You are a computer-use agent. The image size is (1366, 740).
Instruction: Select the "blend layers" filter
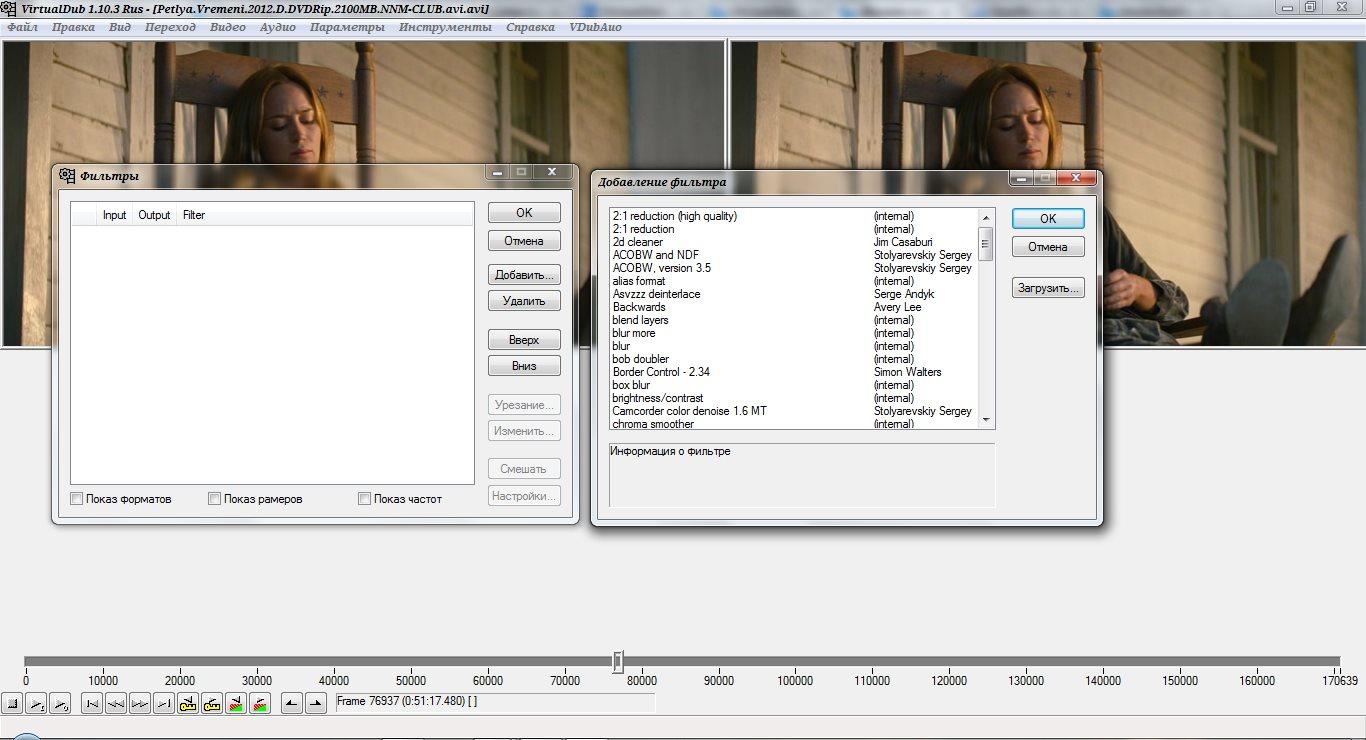(792, 320)
